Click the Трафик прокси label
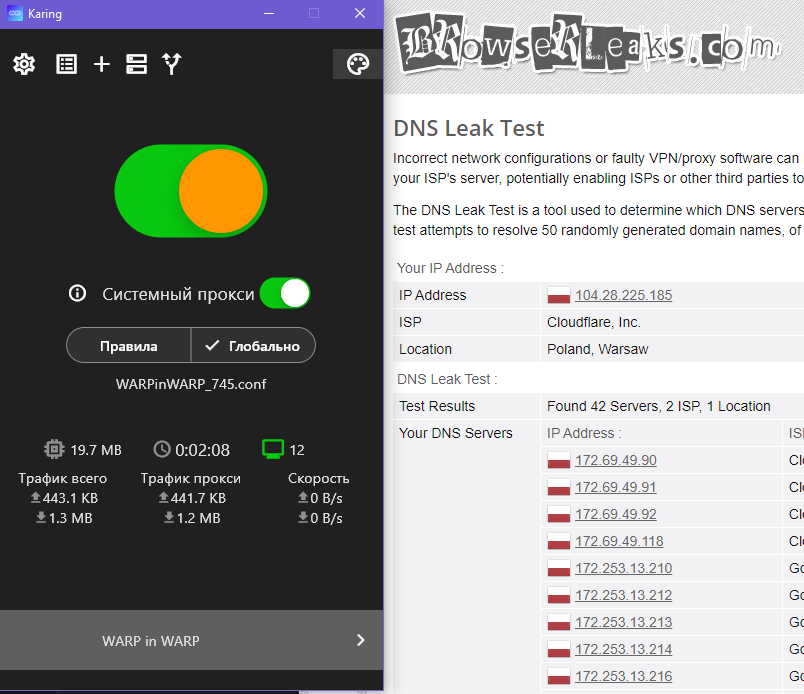Image resolution: width=804 pixels, height=694 pixels. (x=191, y=479)
